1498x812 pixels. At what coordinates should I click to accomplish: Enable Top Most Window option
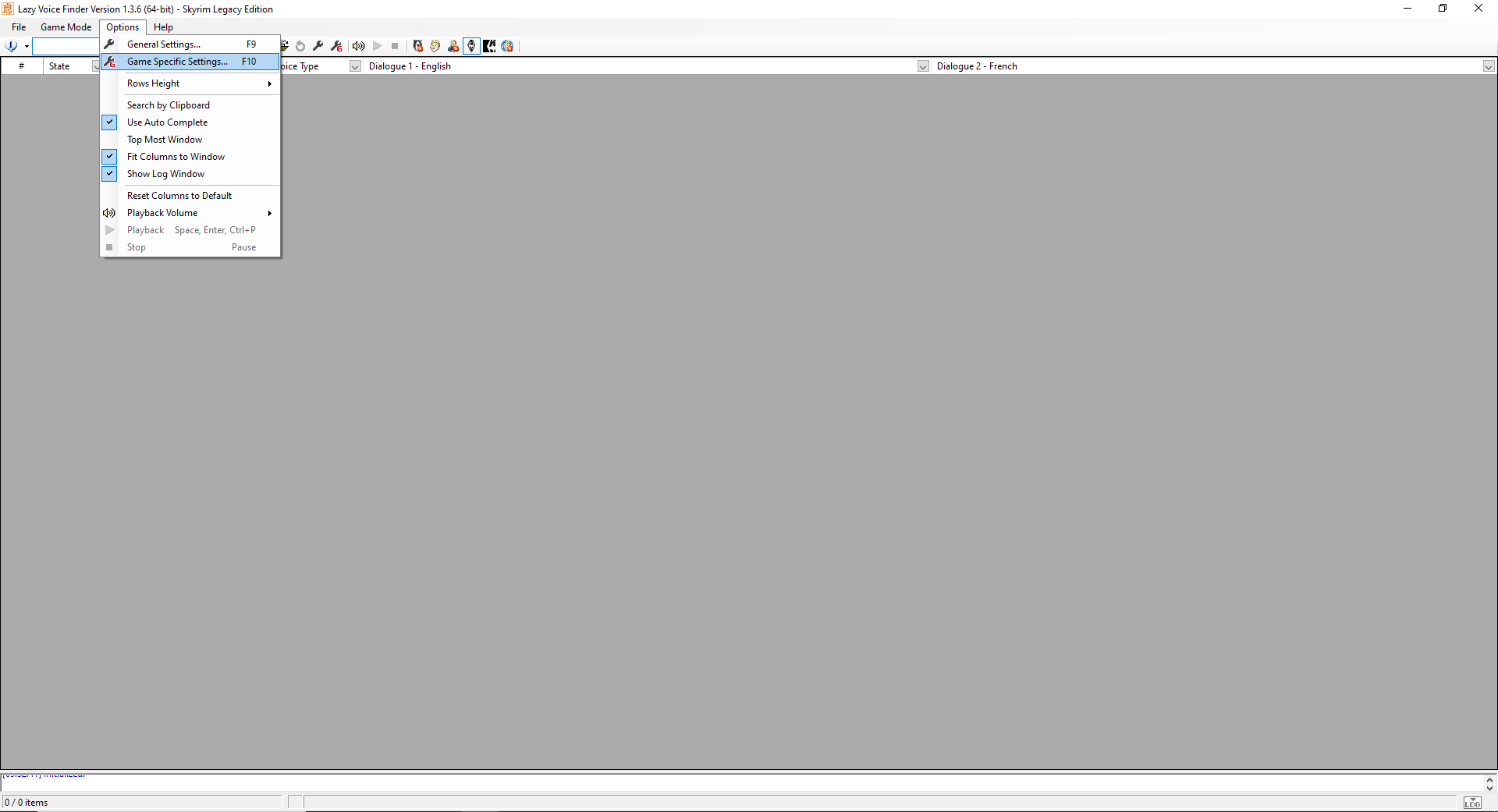coord(190,140)
